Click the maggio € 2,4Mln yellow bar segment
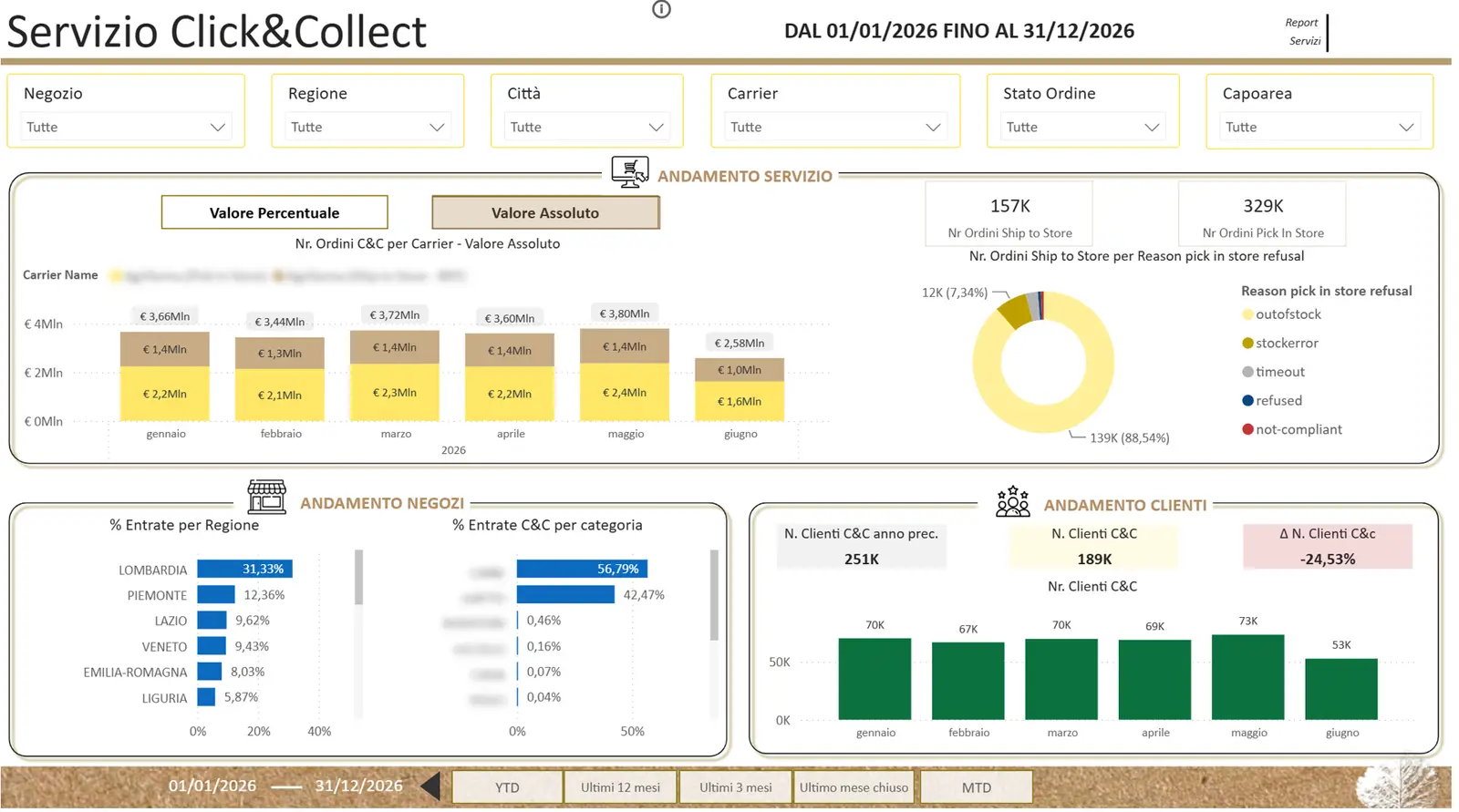The height and width of the screenshot is (812, 1459). 625,392
